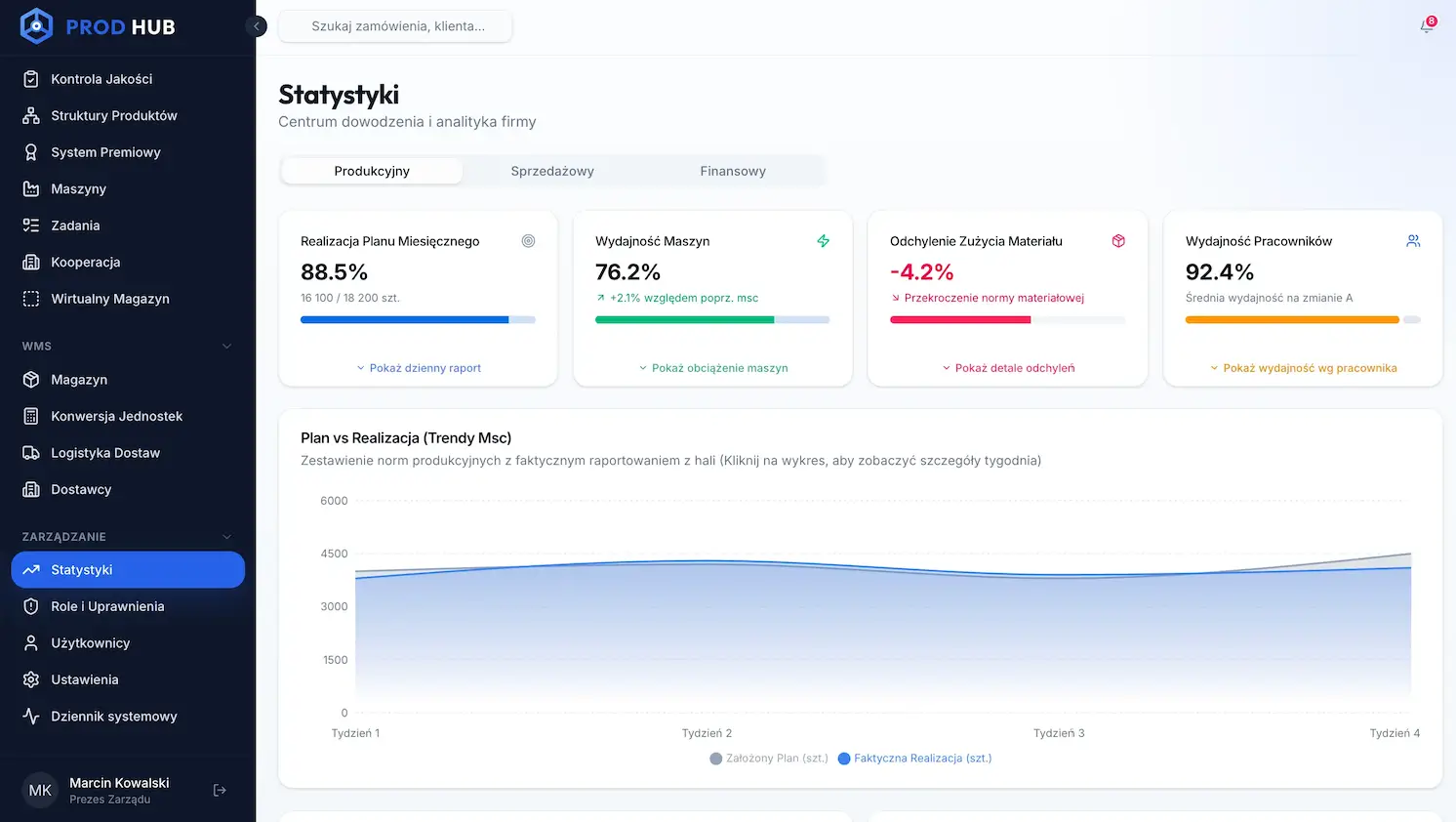Expand Pokaż wydajność wg pracownika
1456x822 pixels.
[1303, 368]
